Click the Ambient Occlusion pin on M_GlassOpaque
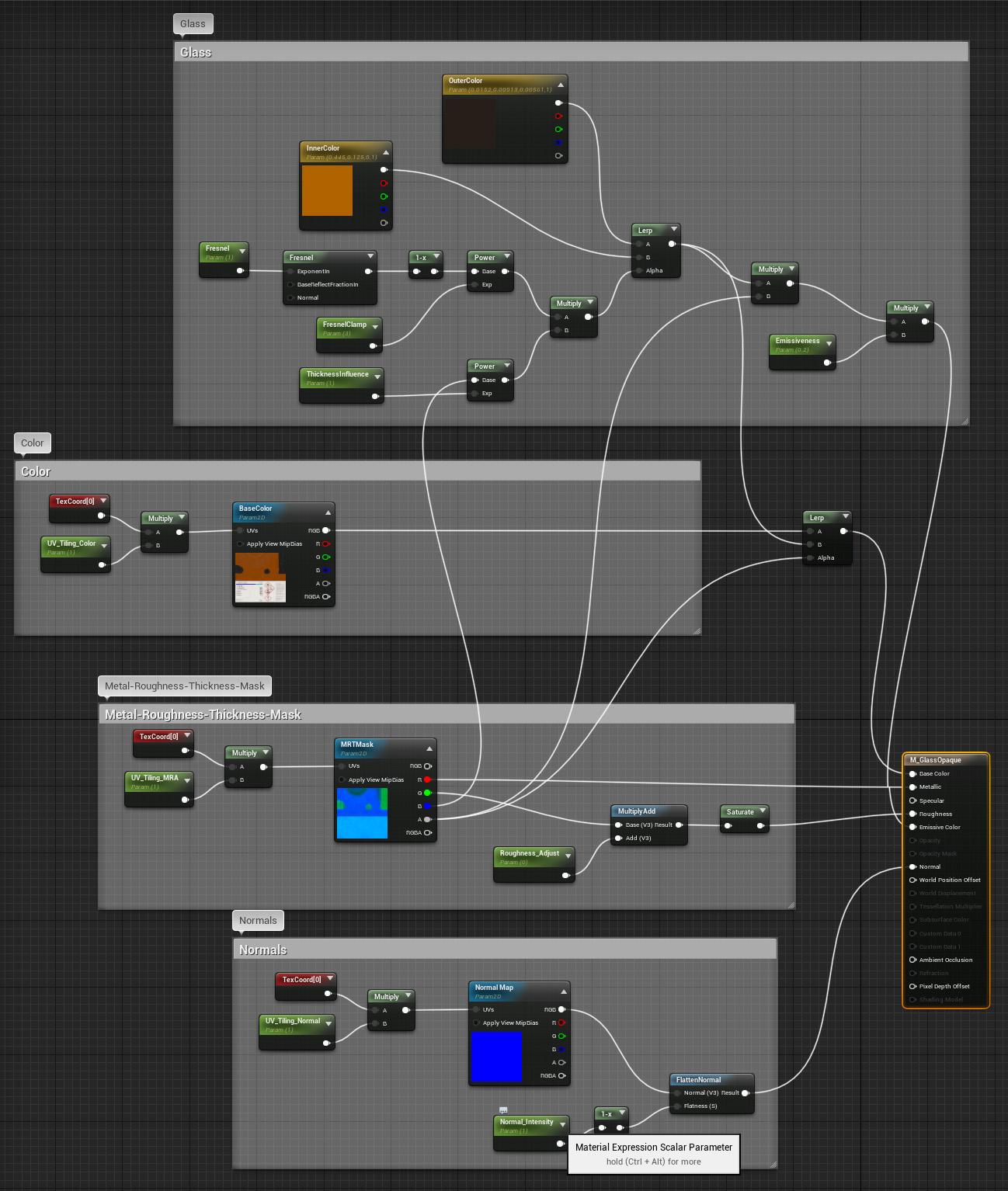 pyautogui.click(x=912, y=960)
